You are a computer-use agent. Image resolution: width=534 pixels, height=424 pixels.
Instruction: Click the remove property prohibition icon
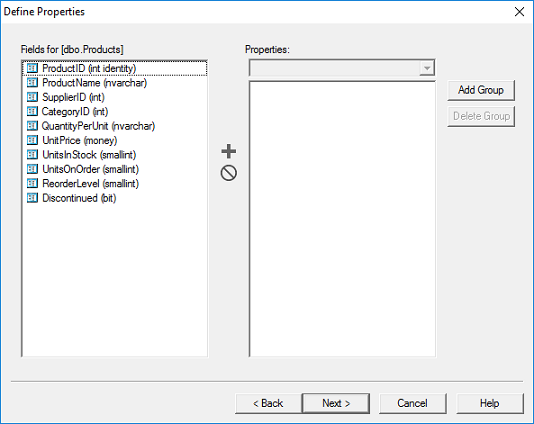(229, 173)
